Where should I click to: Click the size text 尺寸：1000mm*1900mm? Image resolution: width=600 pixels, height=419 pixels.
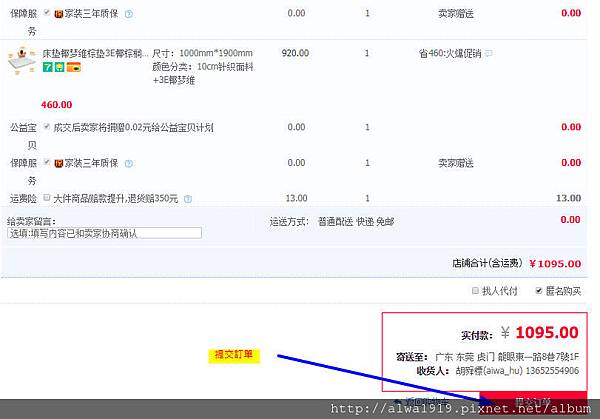pos(202,53)
